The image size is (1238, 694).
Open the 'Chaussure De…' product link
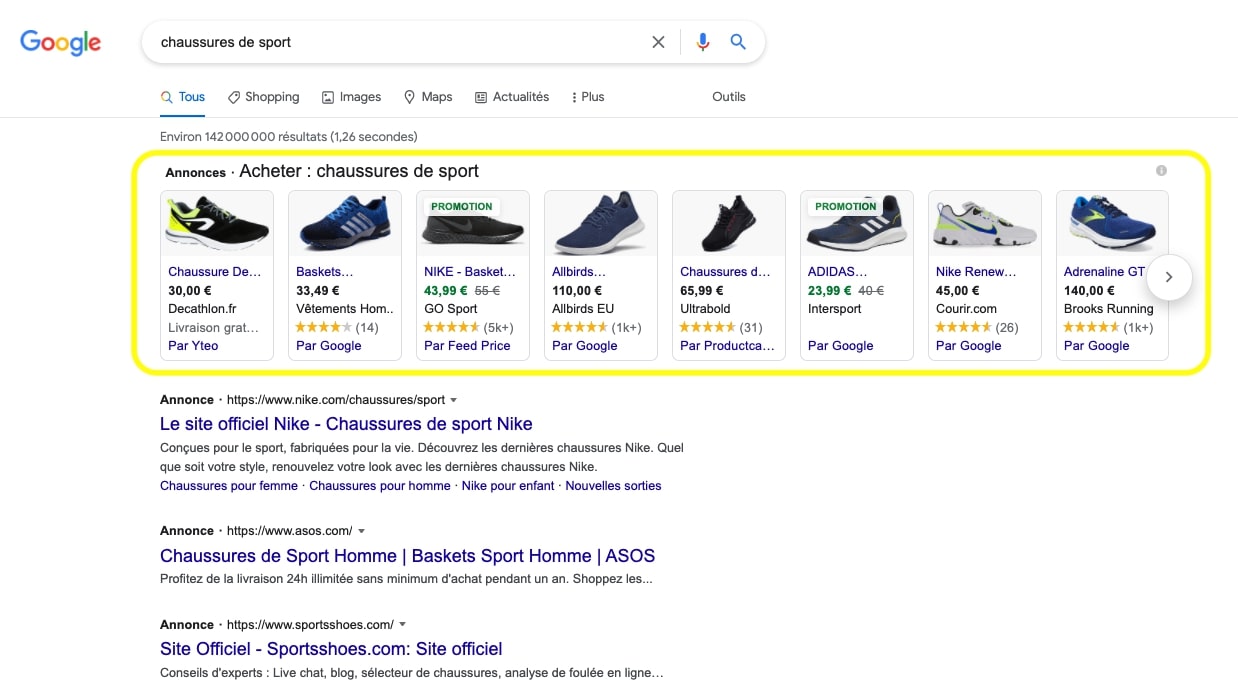[214, 272]
